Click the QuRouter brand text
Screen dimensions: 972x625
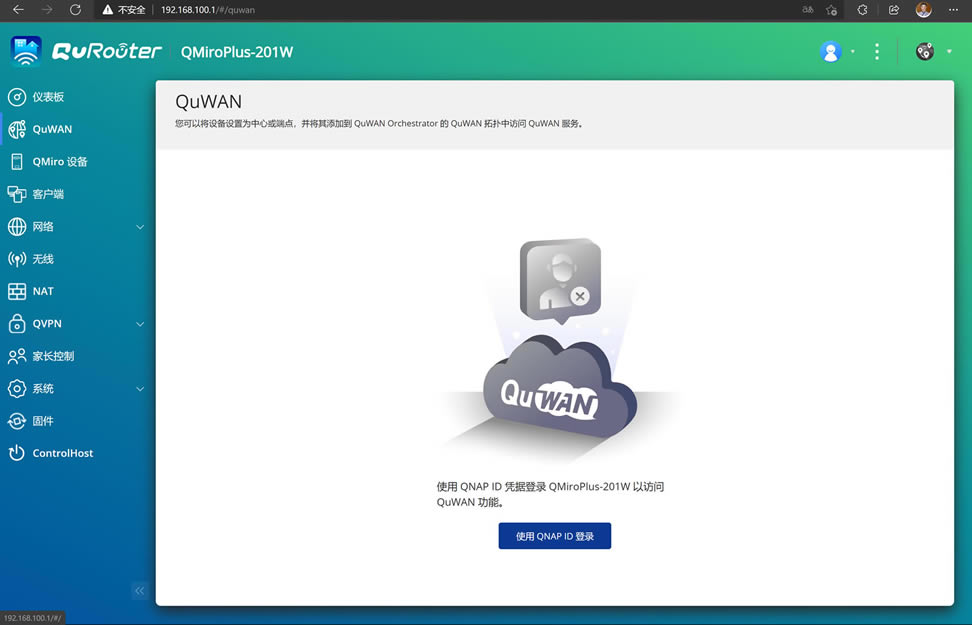(x=107, y=51)
